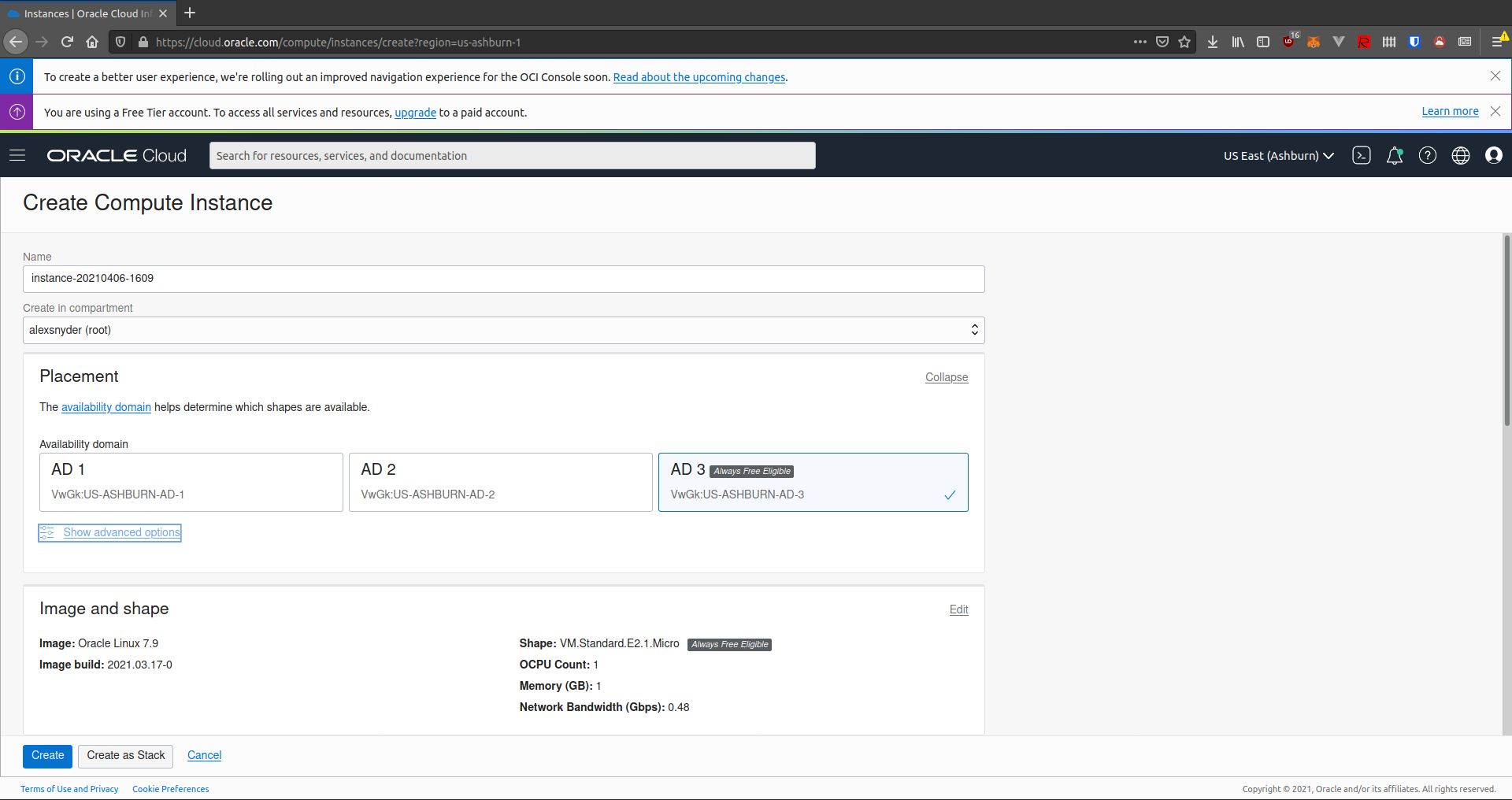Open the availability domain help link
Viewport: 1512px width, 800px height.
[x=106, y=407]
